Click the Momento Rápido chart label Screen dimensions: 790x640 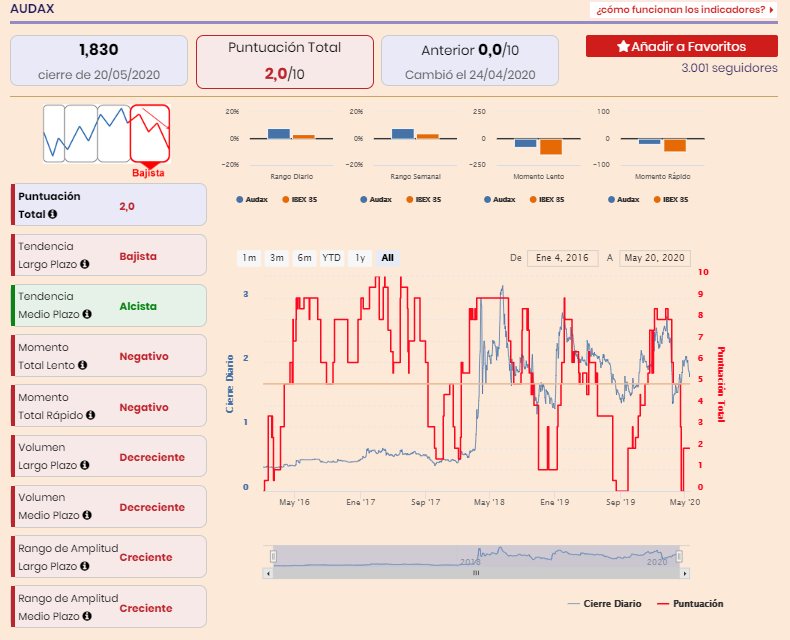tap(663, 176)
